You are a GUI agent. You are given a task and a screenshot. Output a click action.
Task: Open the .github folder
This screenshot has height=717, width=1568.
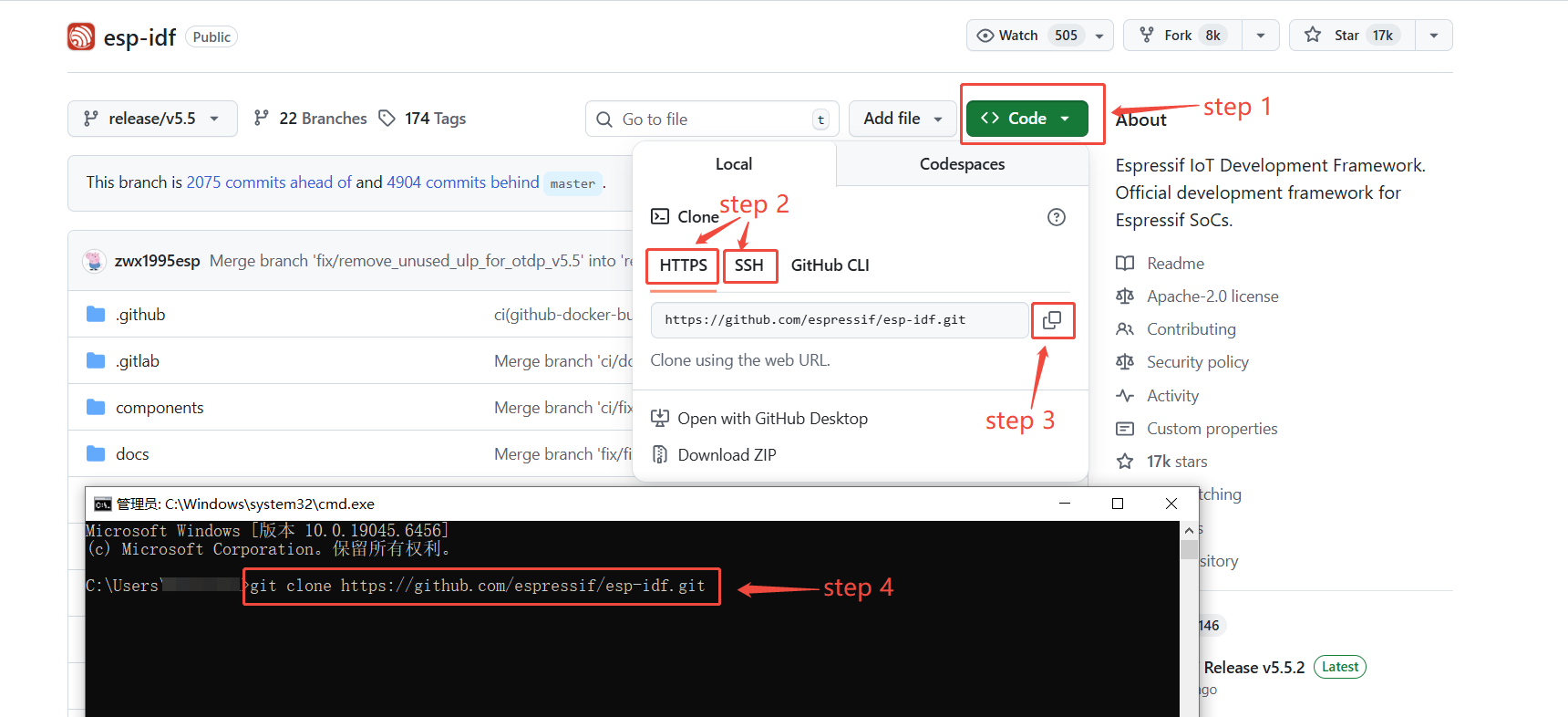(x=140, y=315)
